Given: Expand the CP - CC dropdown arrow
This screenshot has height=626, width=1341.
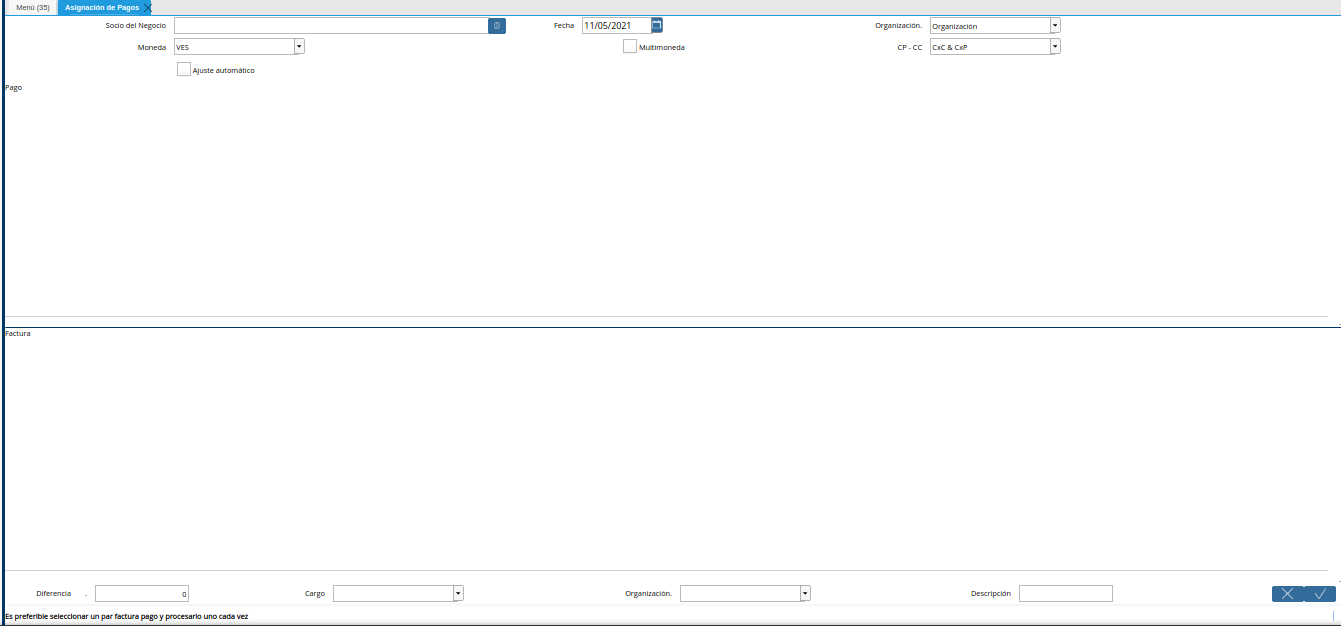Looking at the screenshot, I should pyautogui.click(x=1055, y=46).
